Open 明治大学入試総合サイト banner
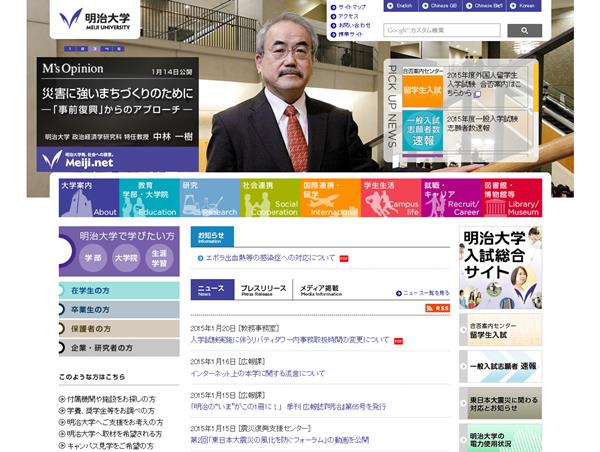The height and width of the screenshot is (452, 600). [501, 268]
